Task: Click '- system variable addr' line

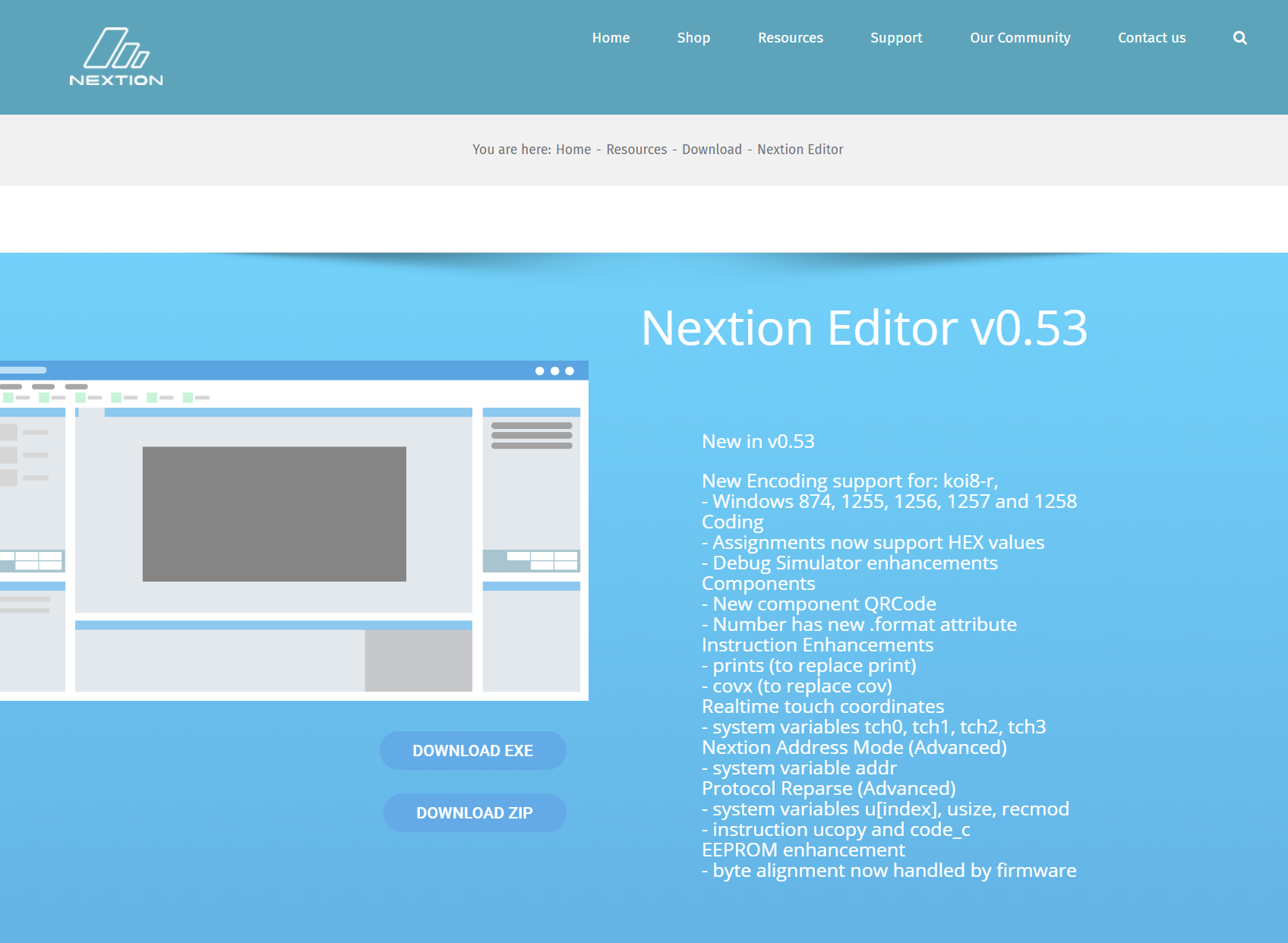Action: (799, 768)
